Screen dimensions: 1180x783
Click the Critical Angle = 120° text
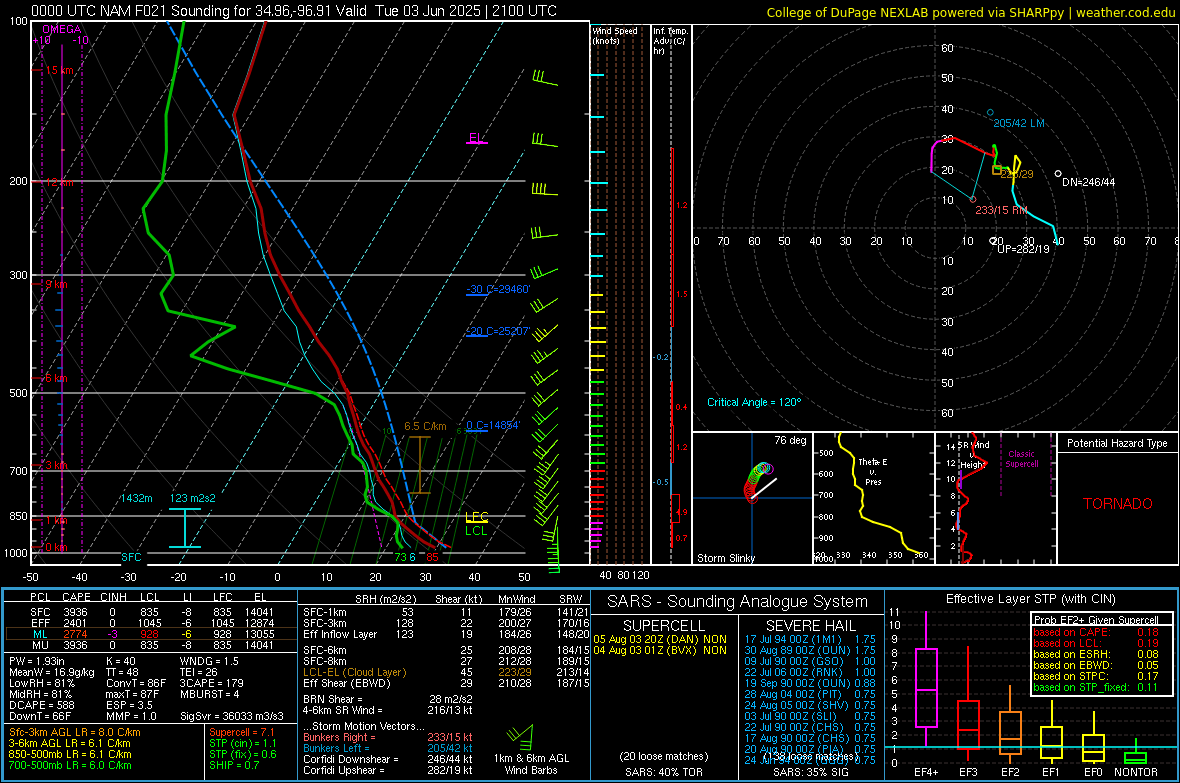[x=754, y=402]
